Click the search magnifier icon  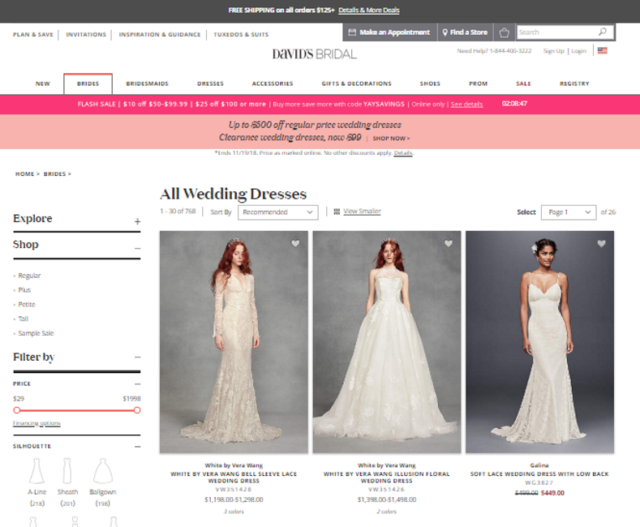(x=602, y=32)
